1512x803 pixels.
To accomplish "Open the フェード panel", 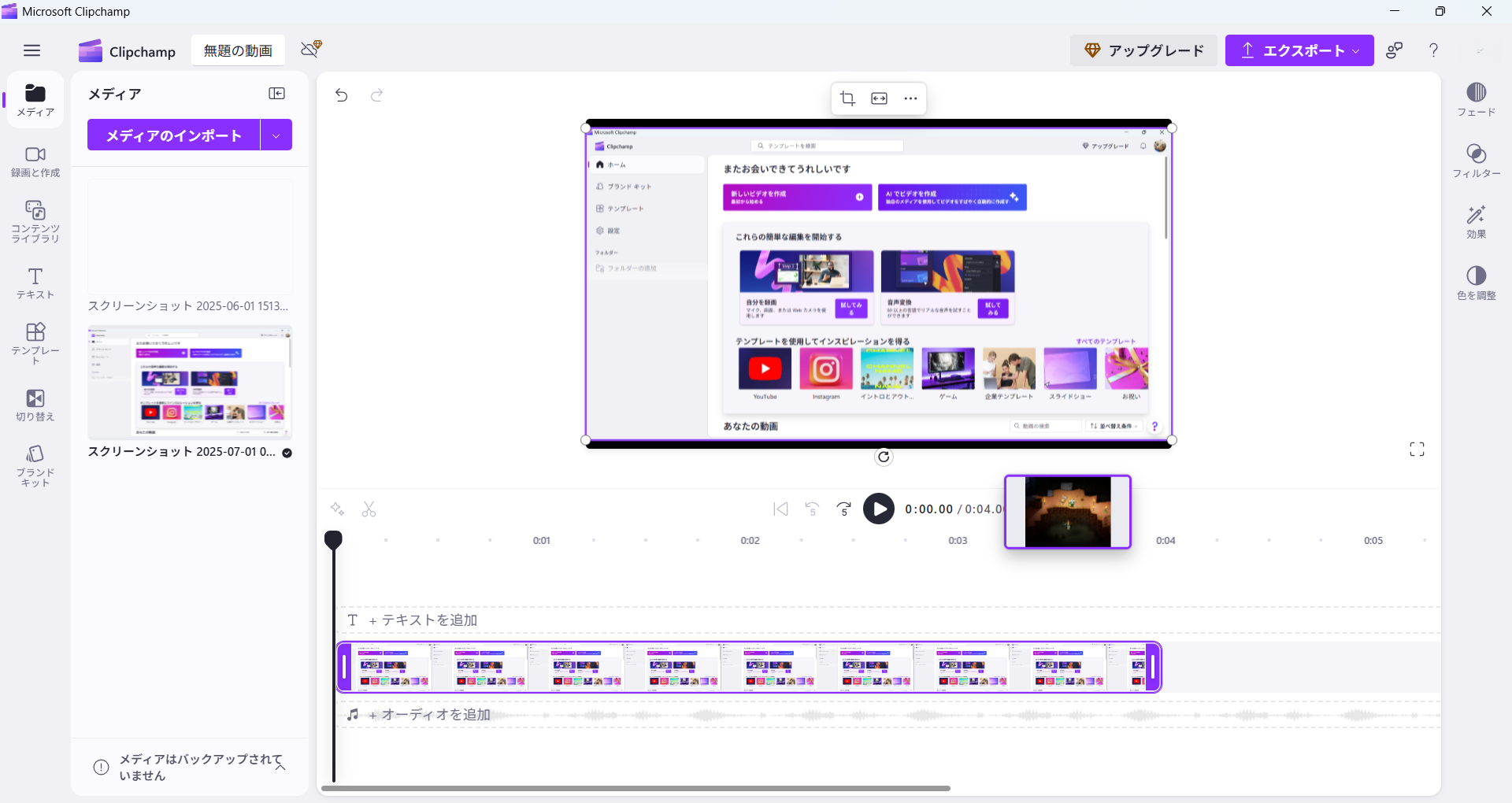I will click(x=1476, y=100).
